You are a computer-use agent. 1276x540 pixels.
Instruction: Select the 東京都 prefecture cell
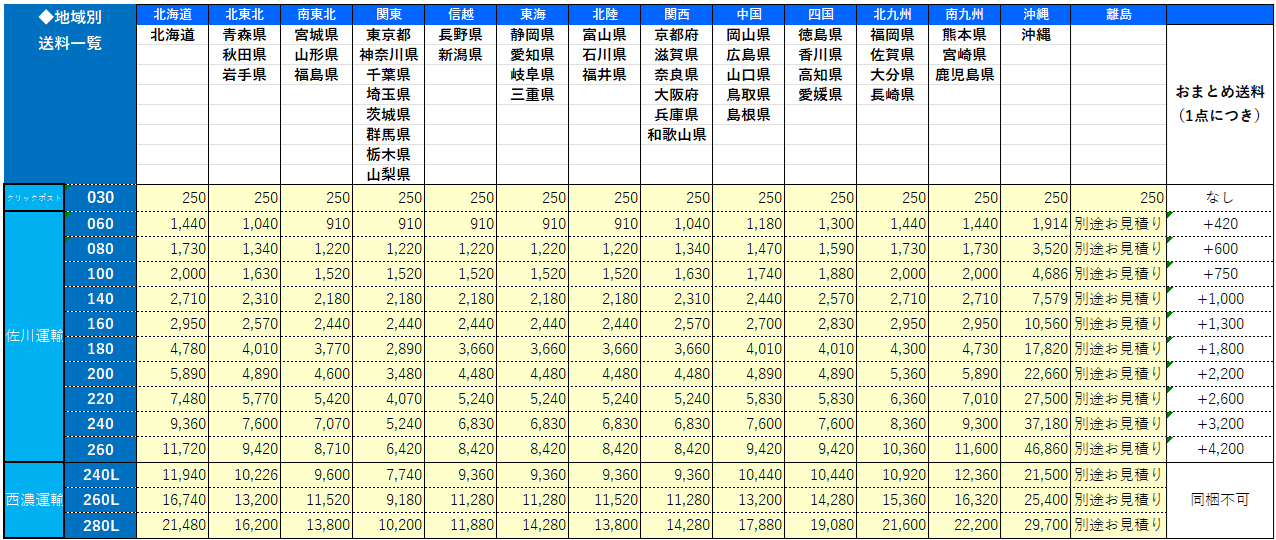point(388,34)
